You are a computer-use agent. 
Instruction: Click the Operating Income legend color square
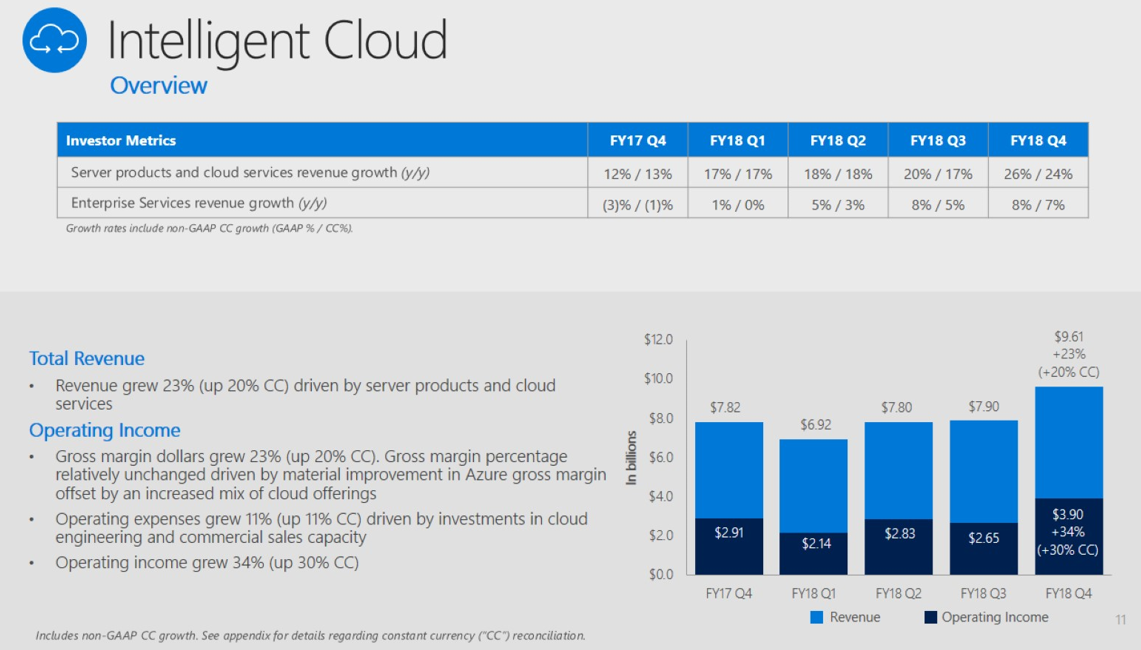(930, 617)
